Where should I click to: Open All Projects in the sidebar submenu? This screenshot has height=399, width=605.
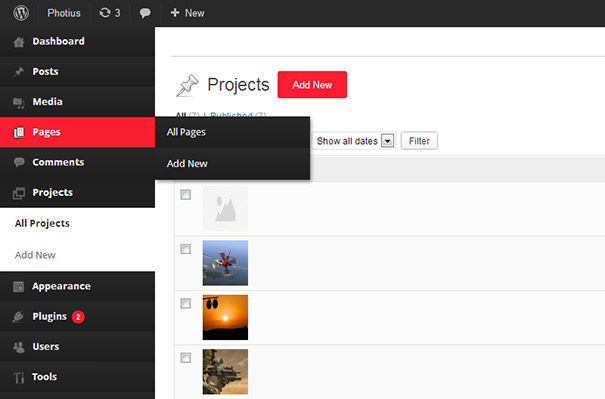coord(42,223)
